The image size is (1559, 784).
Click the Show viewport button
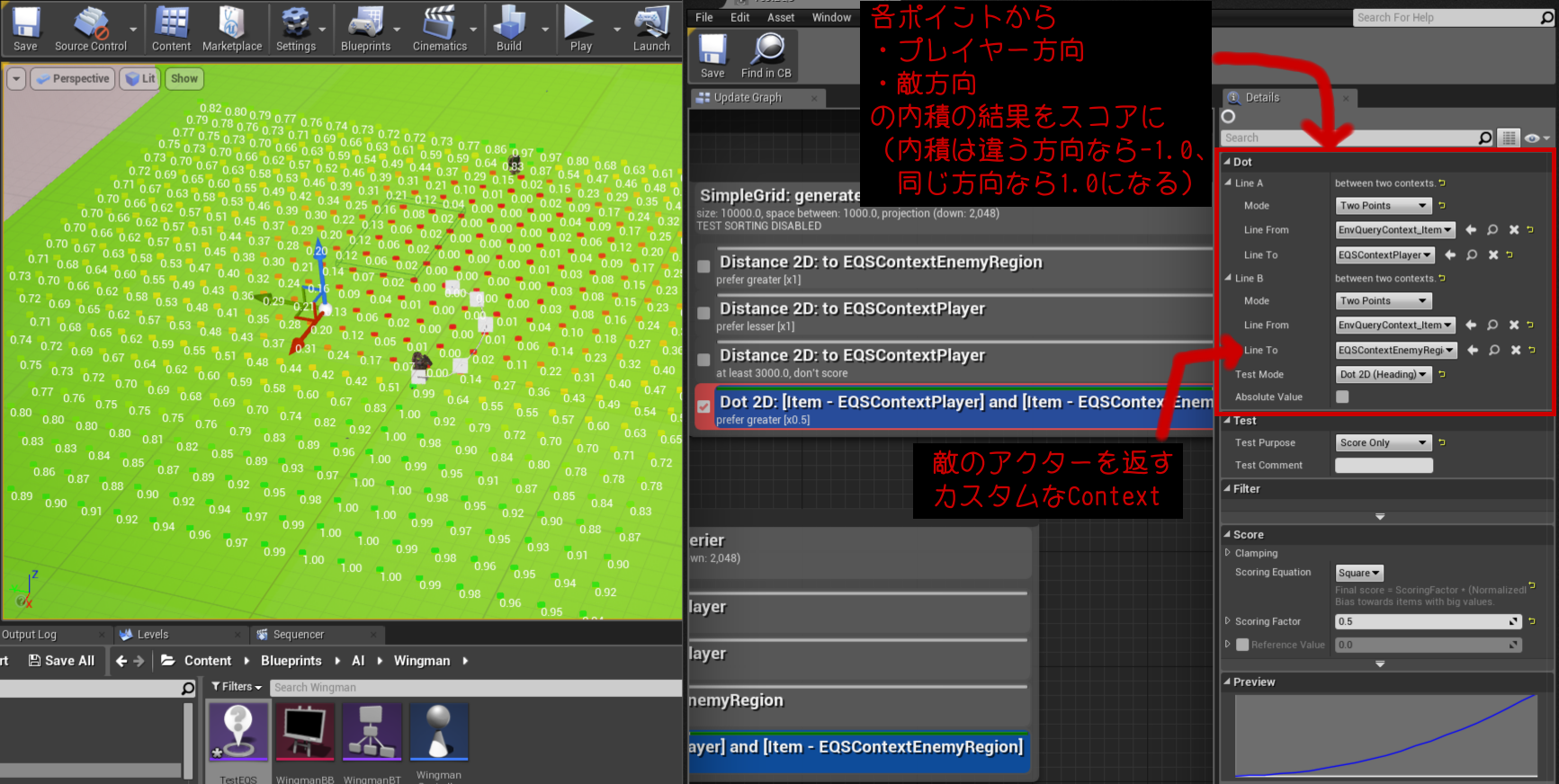[184, 79]
